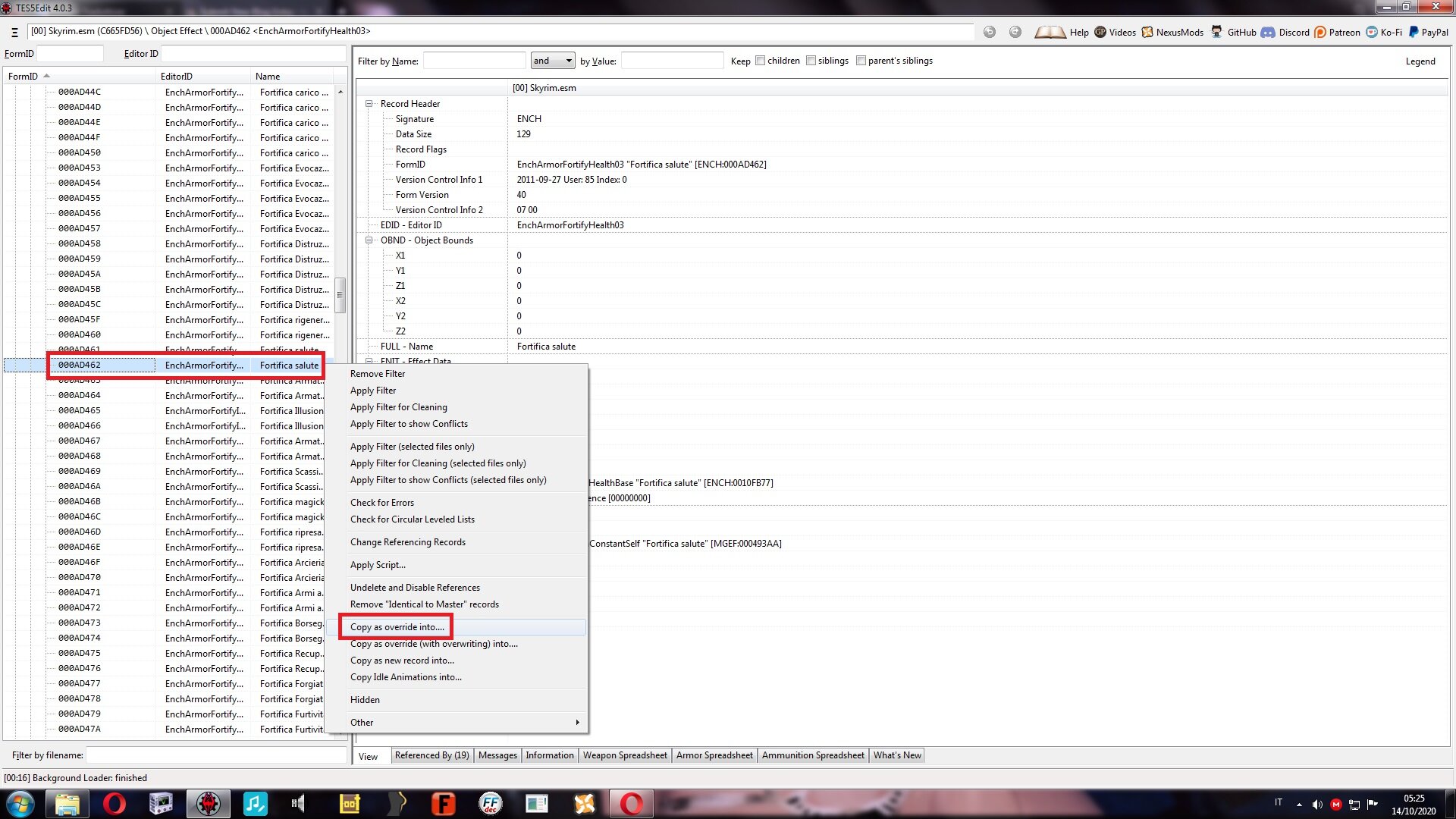The width and height of the screenshot is (1456, 819).
Task: Click the Legend button
Action: [x=1420, y=61]
